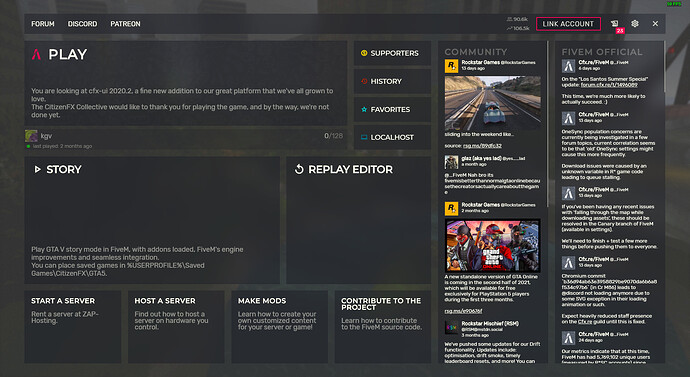Open the History server list

coord(392,81)
